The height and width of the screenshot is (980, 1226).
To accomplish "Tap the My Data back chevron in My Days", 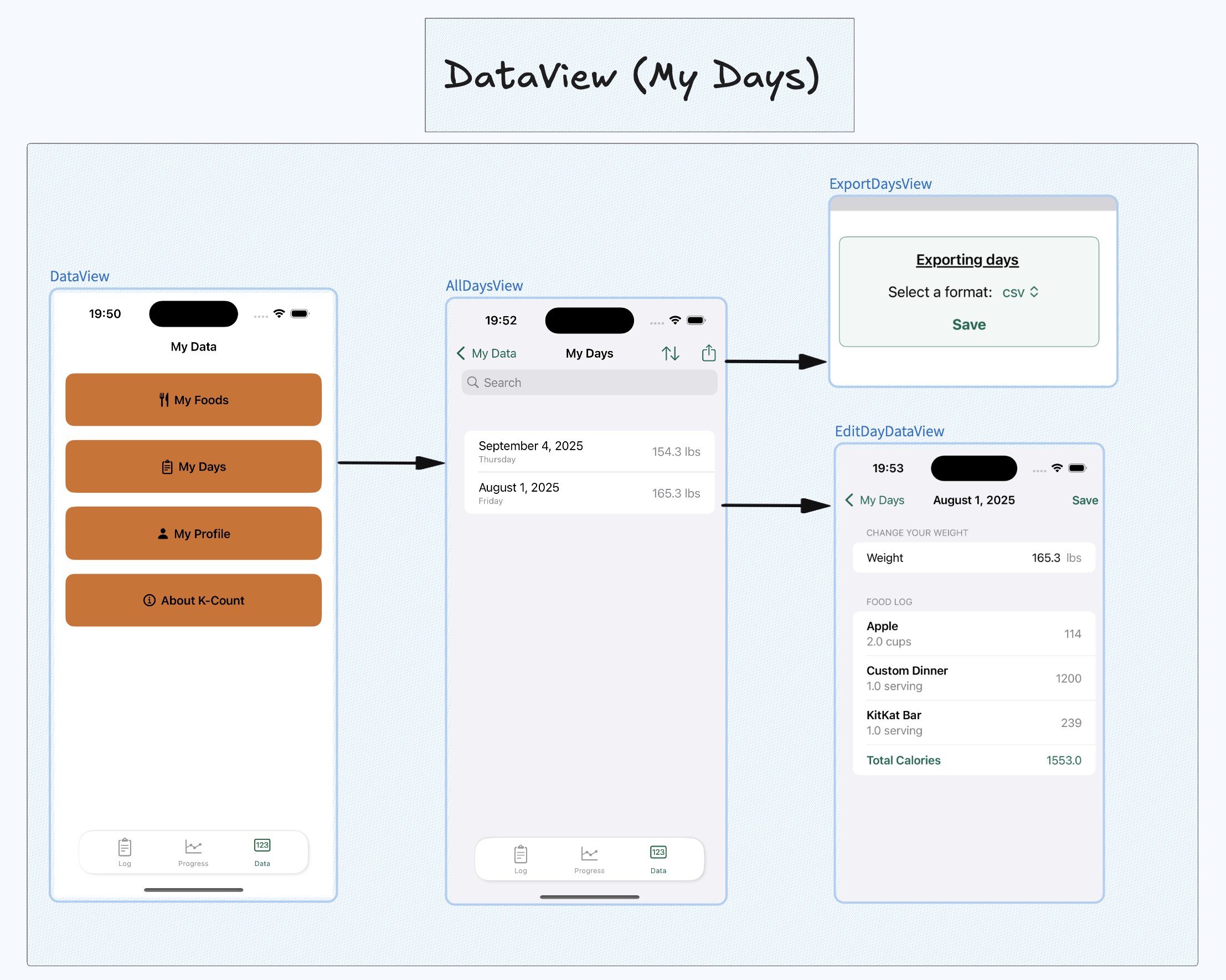I will point(461,353).
